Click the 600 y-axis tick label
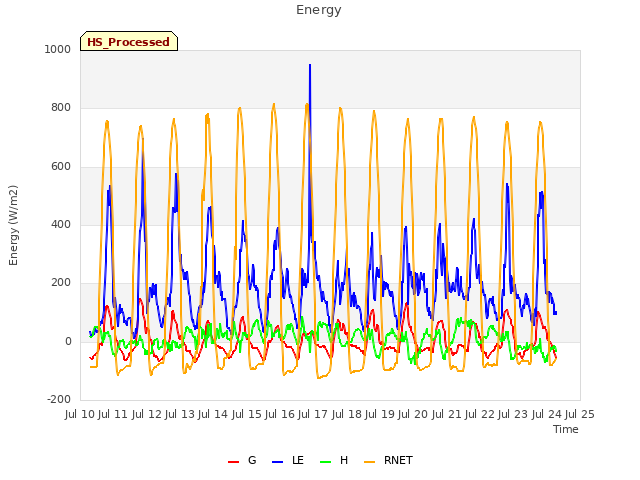 click(61, 167)
